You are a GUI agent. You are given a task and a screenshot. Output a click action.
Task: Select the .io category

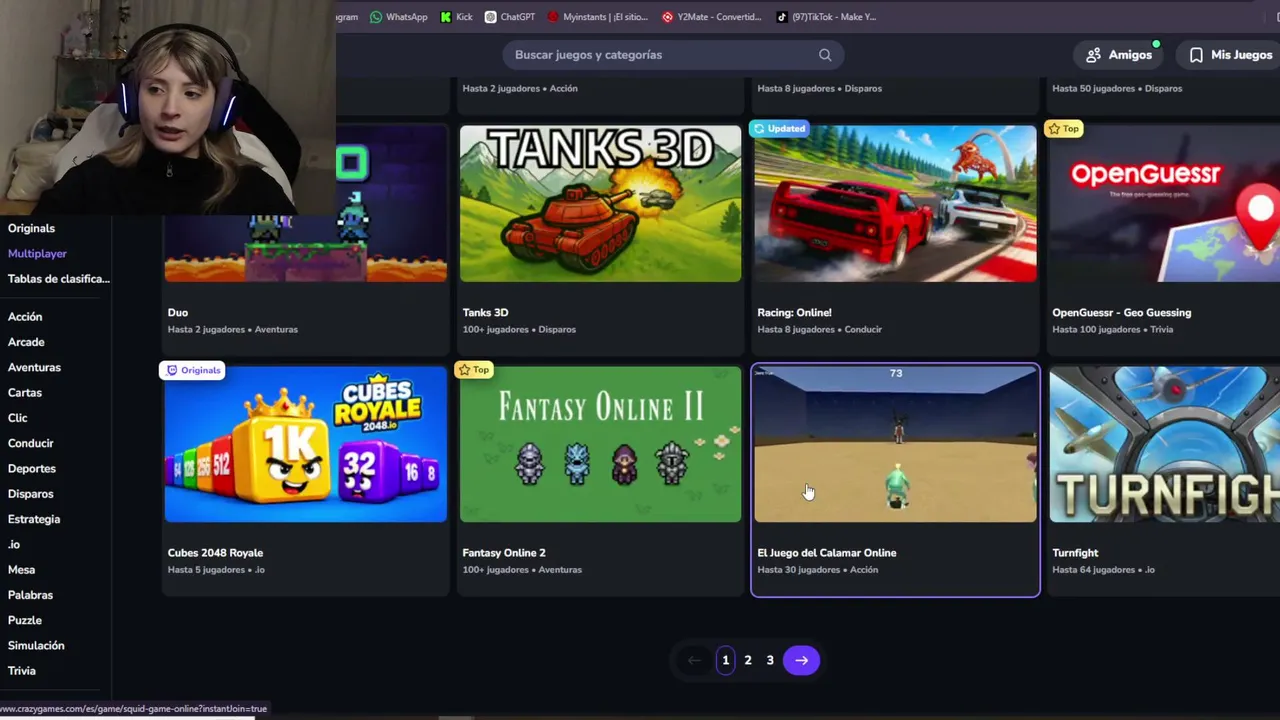coord(14,544)
